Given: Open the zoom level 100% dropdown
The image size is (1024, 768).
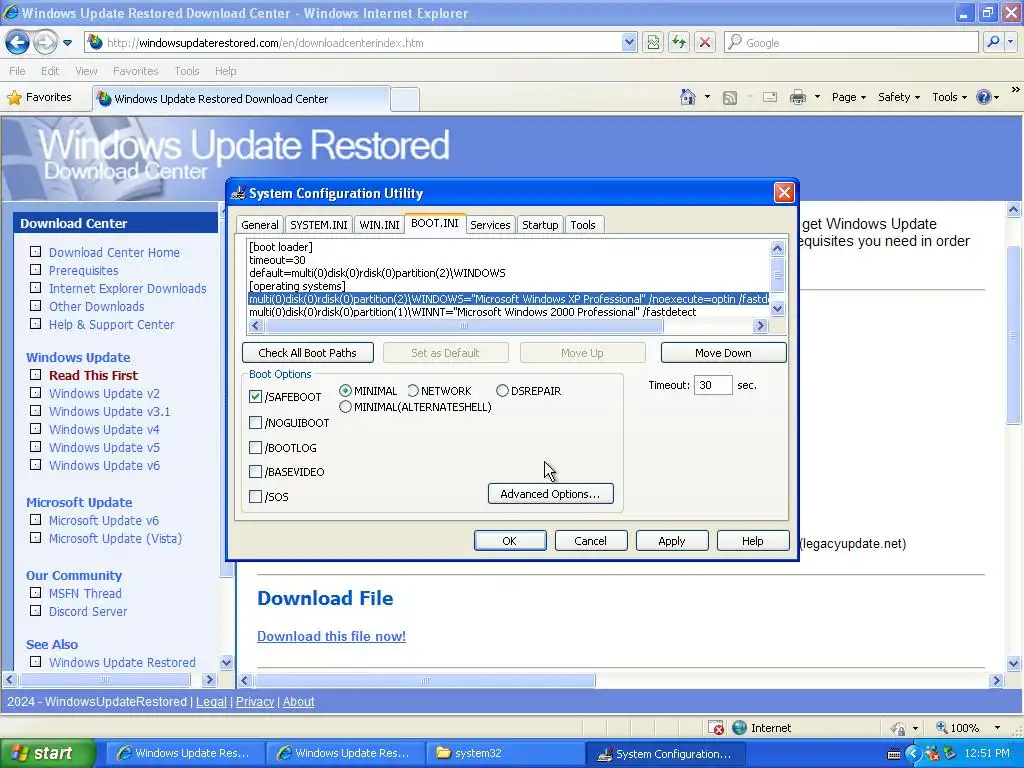Looking at the screenshot, I should point(997,728).
